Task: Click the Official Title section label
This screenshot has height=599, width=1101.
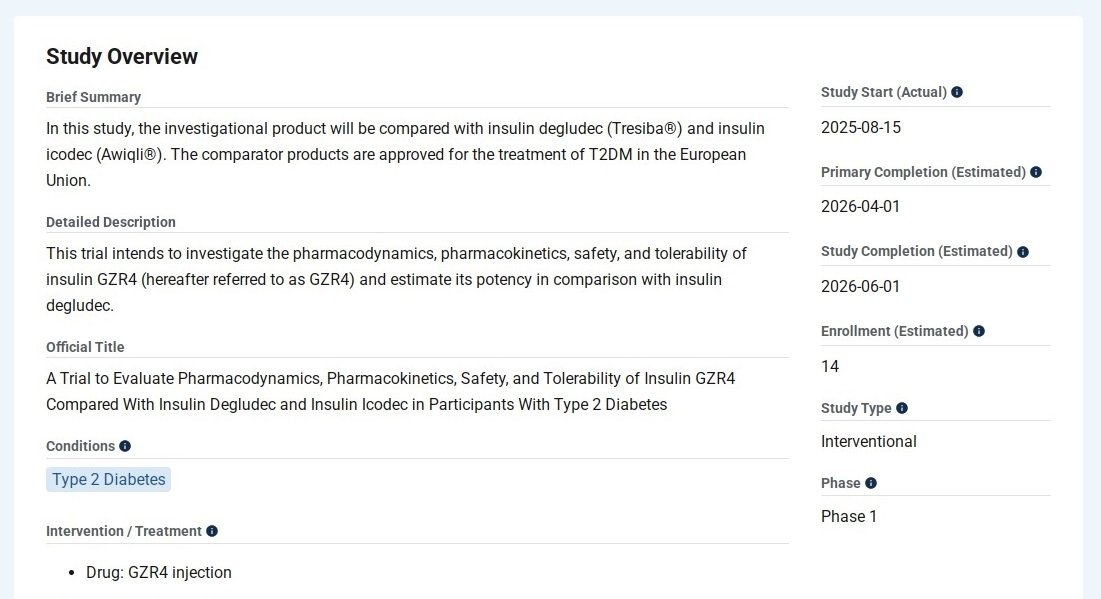Action: (x=85, y=347)
